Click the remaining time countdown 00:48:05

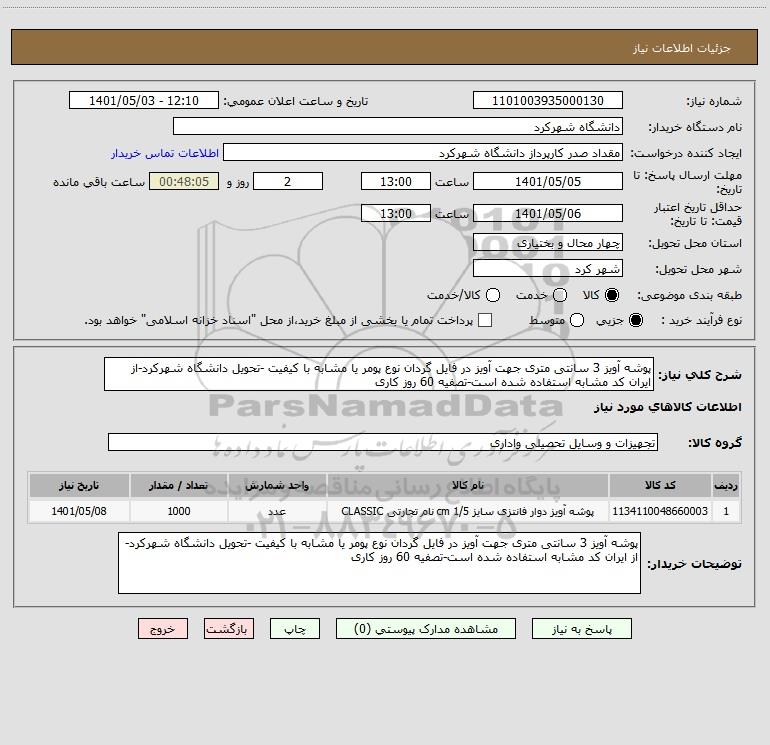(x=184, y=181)
